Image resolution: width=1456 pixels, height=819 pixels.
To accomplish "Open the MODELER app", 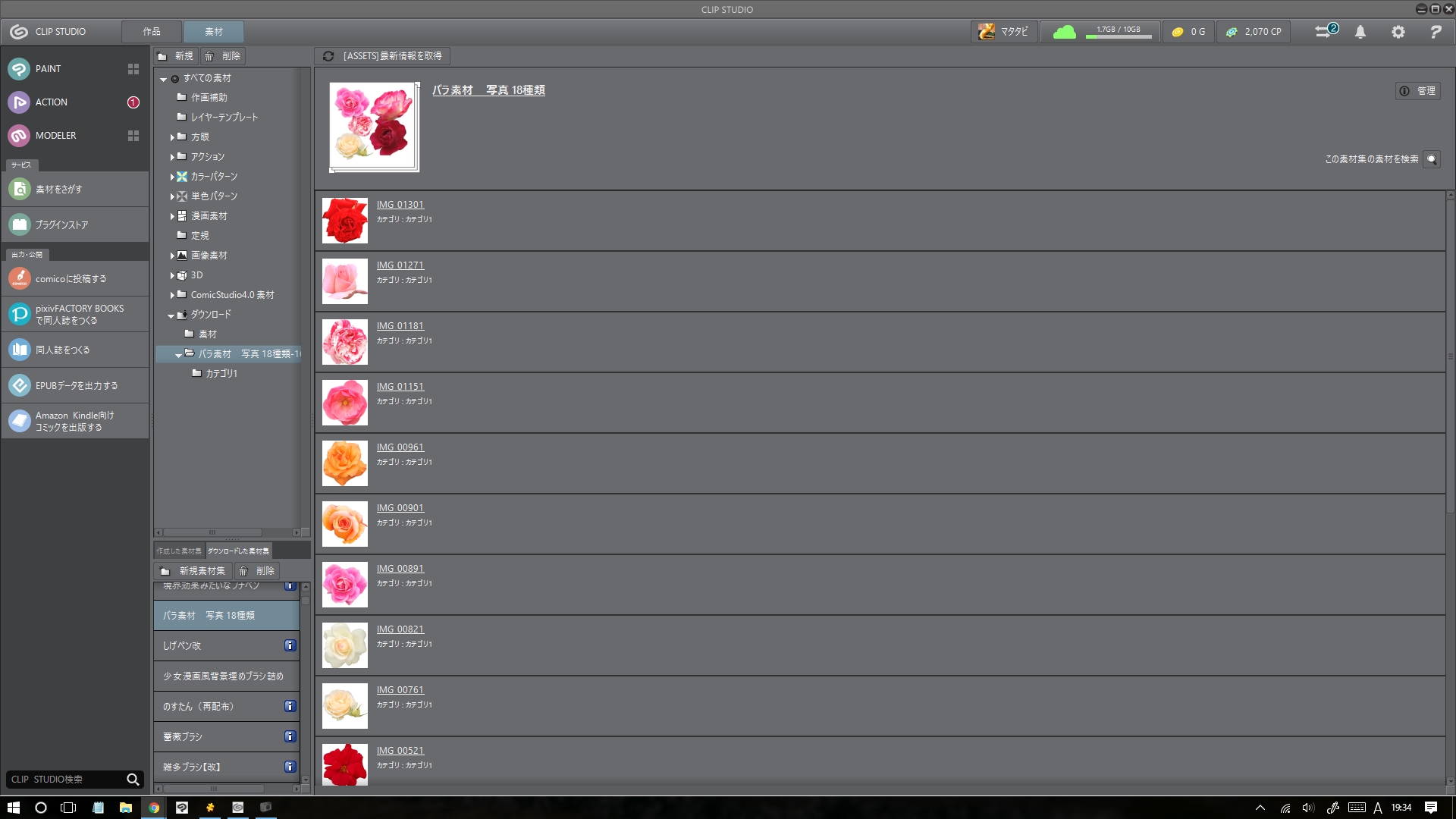I will pos(74,136).
